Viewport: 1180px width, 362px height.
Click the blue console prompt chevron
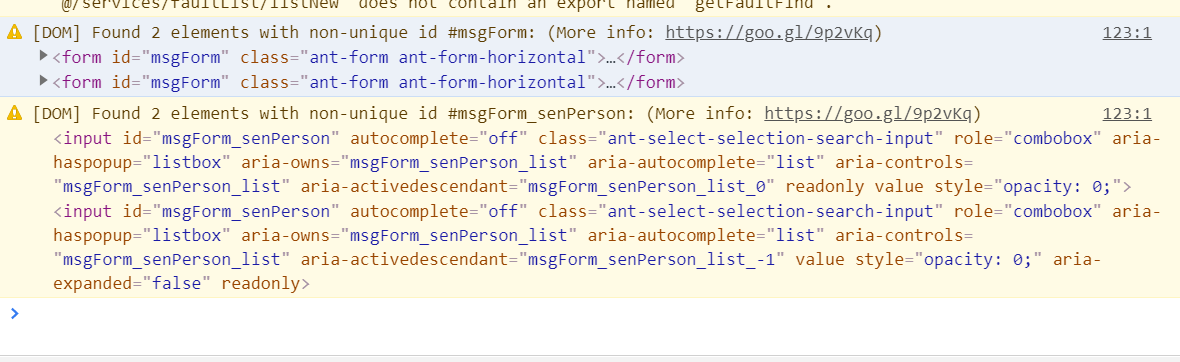pos(14,314)
